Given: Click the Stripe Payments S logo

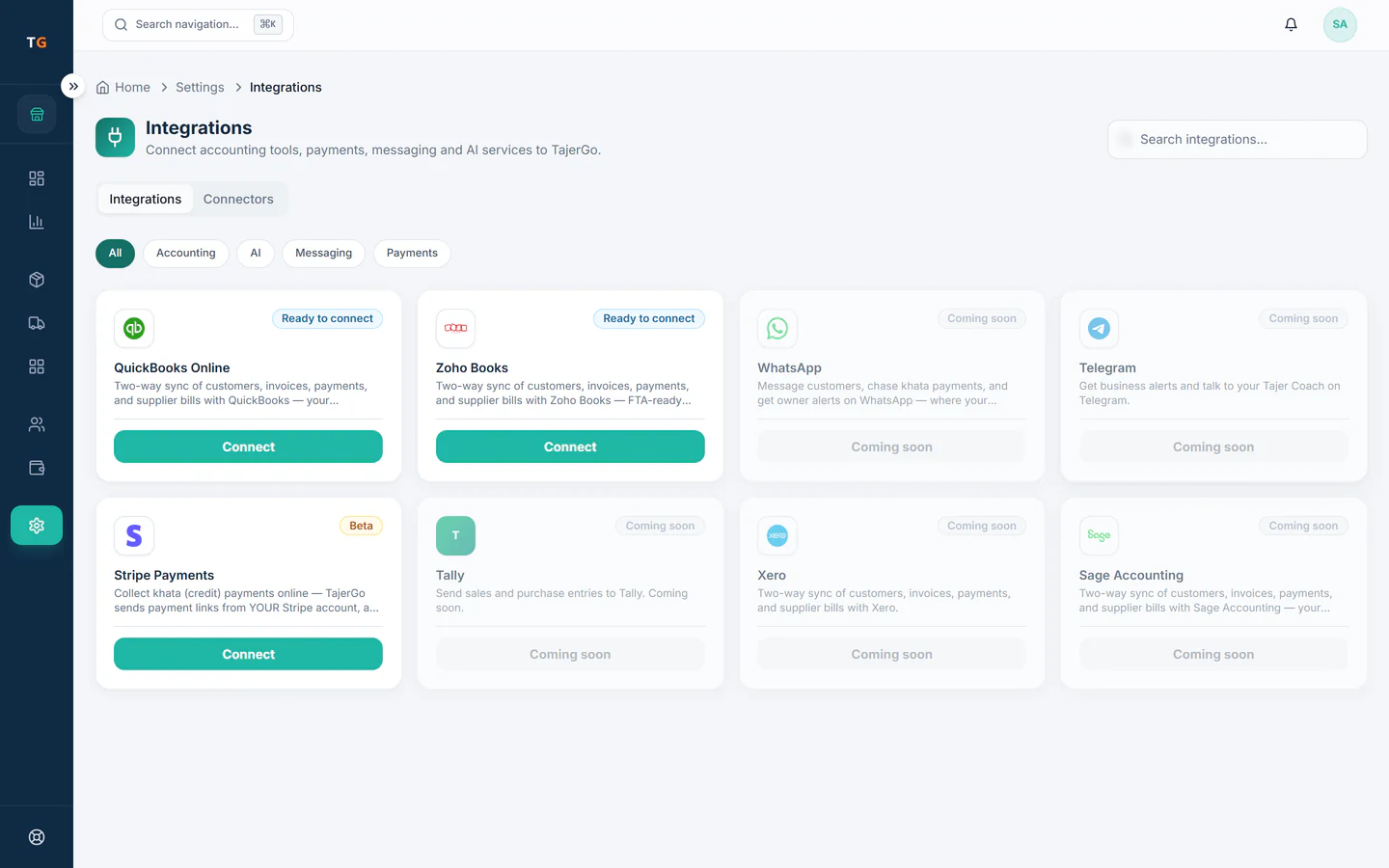Looking at the screenshot, I should (x=134, y=535).
